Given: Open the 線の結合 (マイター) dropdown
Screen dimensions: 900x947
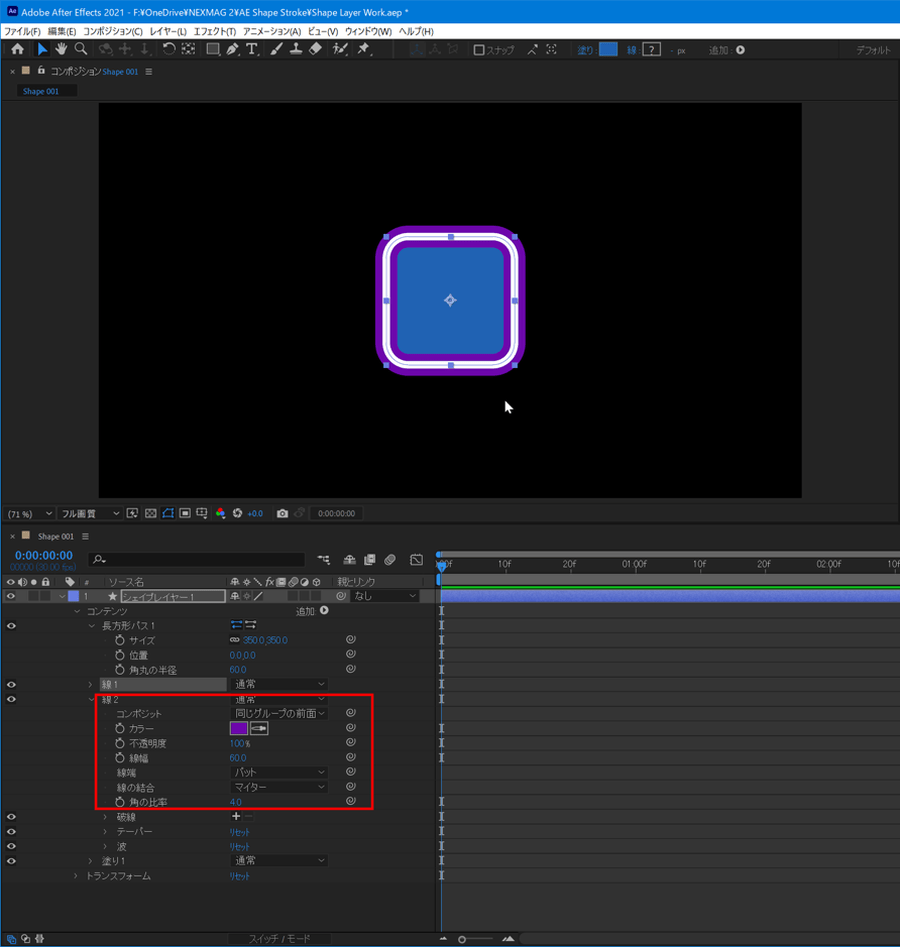Looking at the screenshot, I should tap(279, 787).
